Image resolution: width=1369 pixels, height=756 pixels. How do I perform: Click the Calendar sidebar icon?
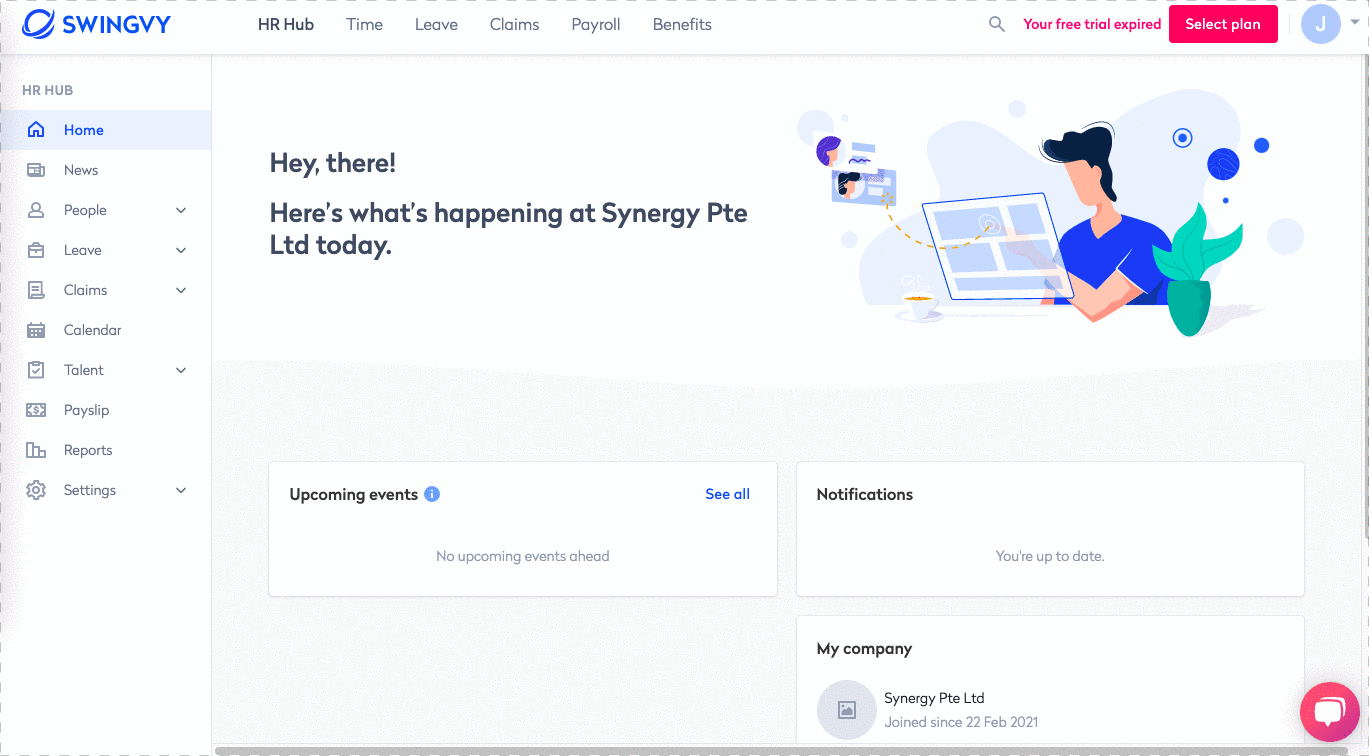pos(36,330)
